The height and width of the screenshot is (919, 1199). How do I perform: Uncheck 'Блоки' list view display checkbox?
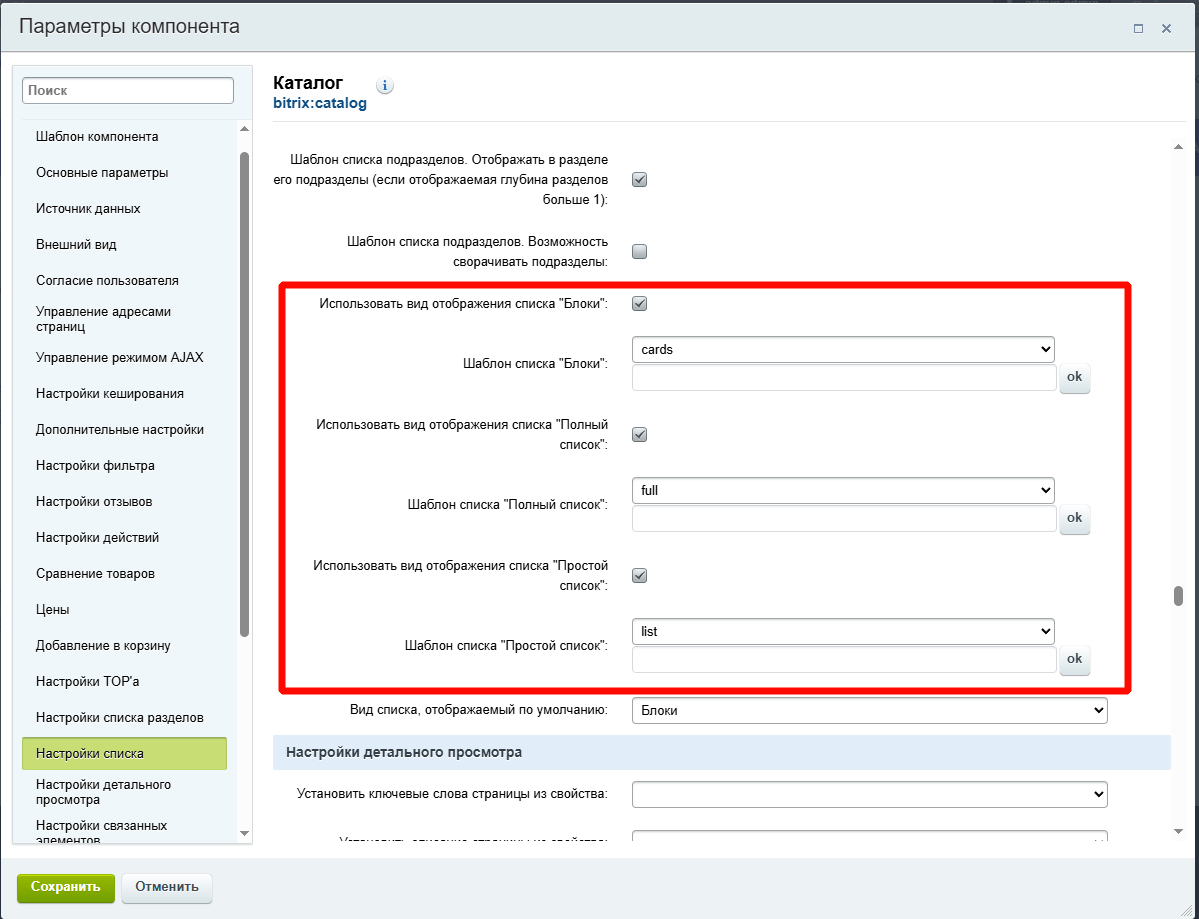(x=640, y=304)
